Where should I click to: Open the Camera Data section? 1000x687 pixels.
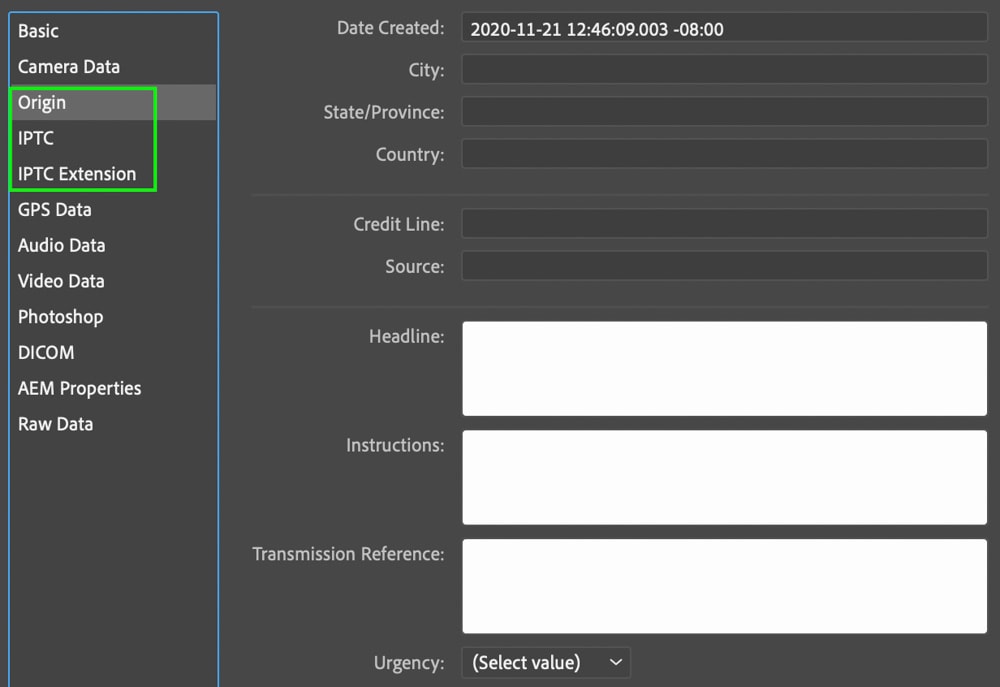click(x=69, y=67)
